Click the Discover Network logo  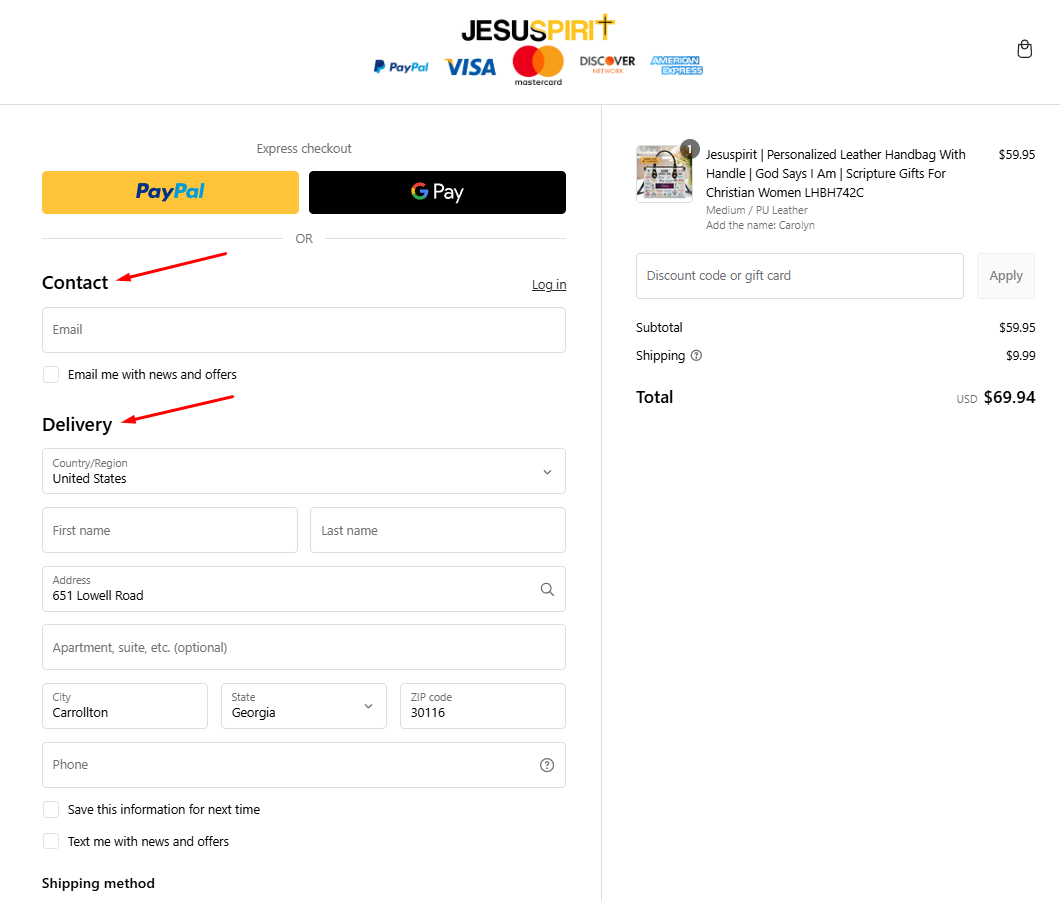[x=607, y=64]
